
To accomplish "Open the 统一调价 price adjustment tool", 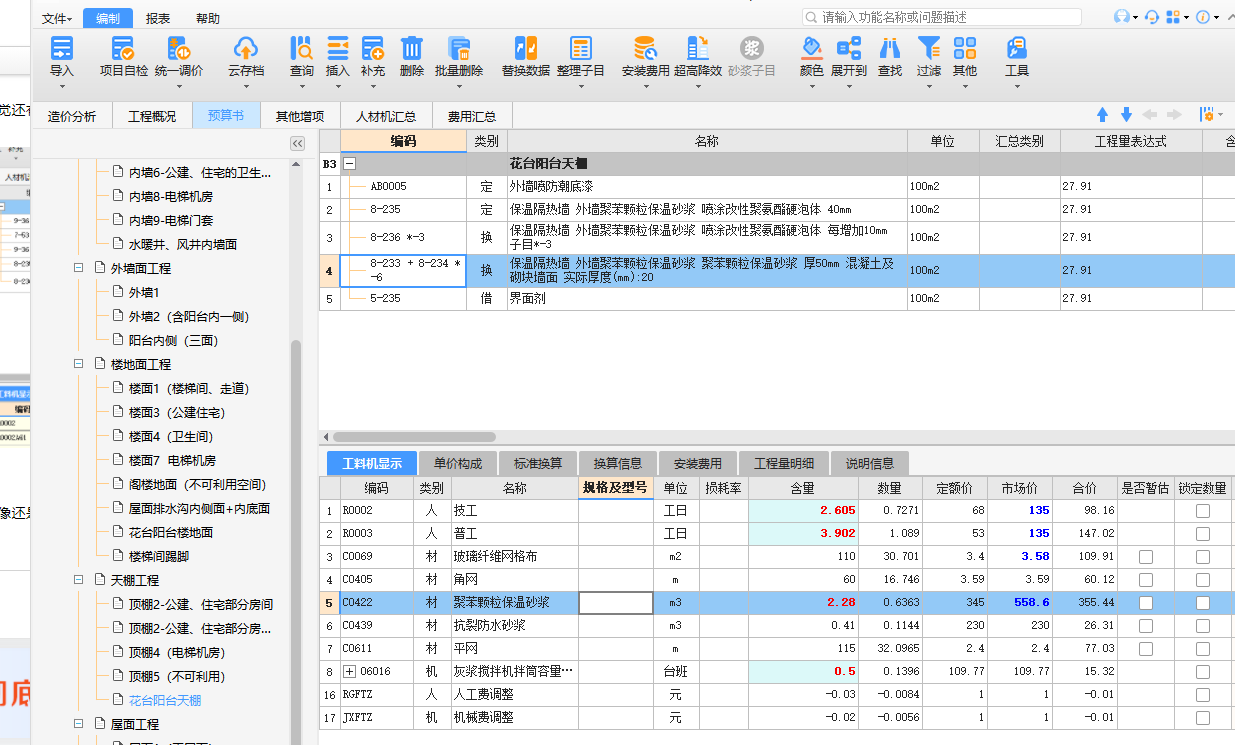I will [178, 48].
